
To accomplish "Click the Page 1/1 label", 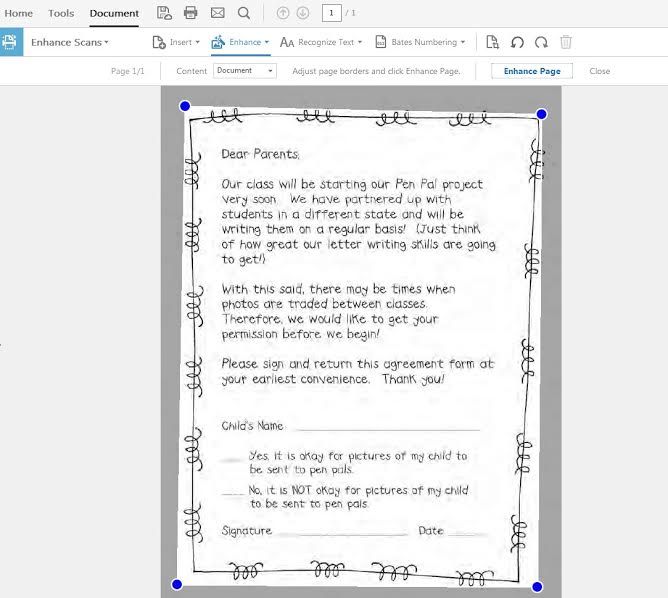I will click(x=127, y=71).
